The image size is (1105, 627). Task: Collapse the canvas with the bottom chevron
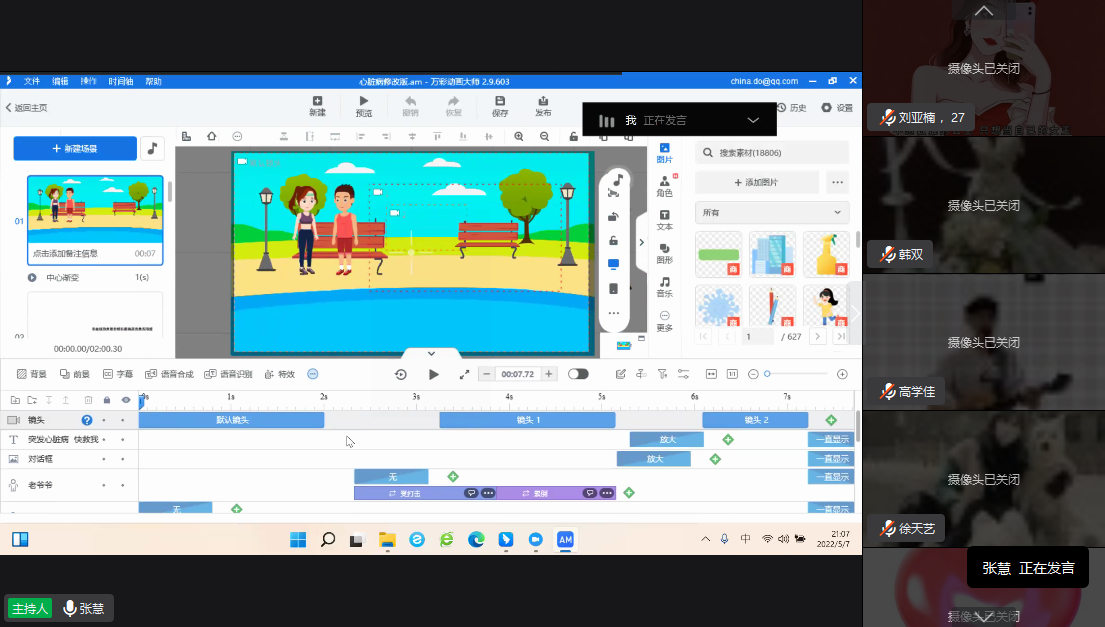[431, 353]
